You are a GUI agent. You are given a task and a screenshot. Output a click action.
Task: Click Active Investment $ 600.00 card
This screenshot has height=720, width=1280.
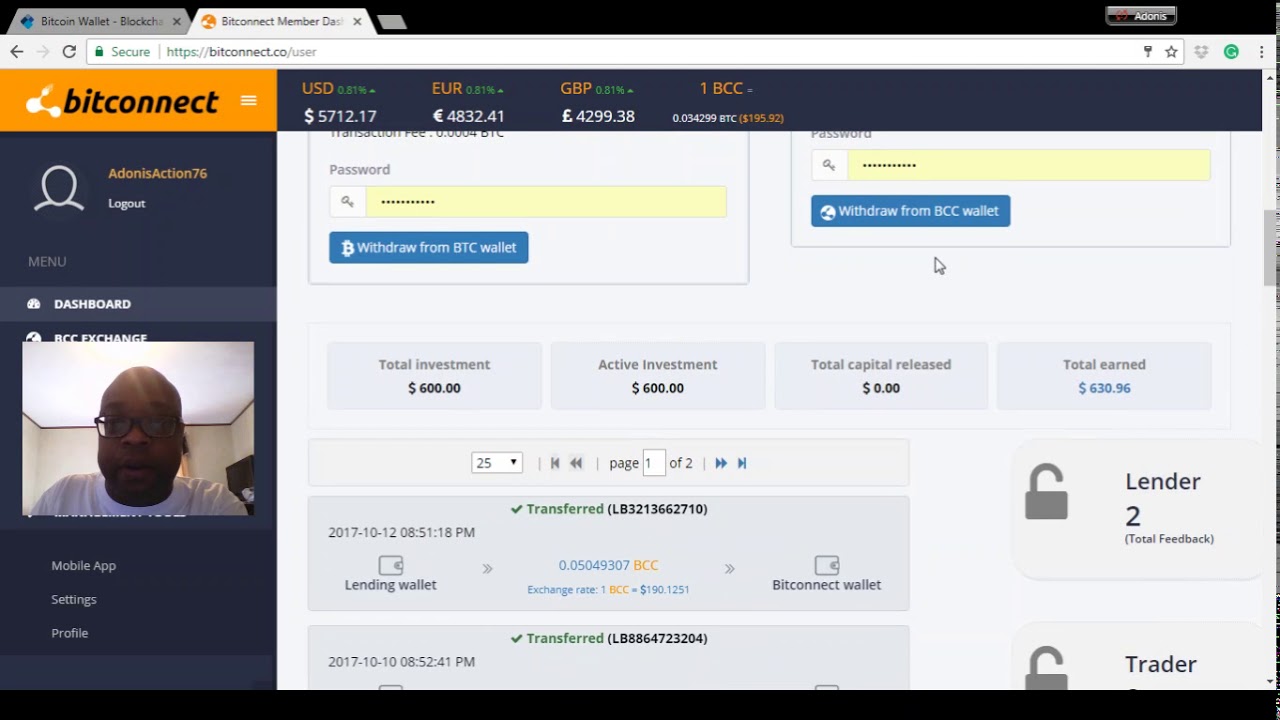coord(658,376)
